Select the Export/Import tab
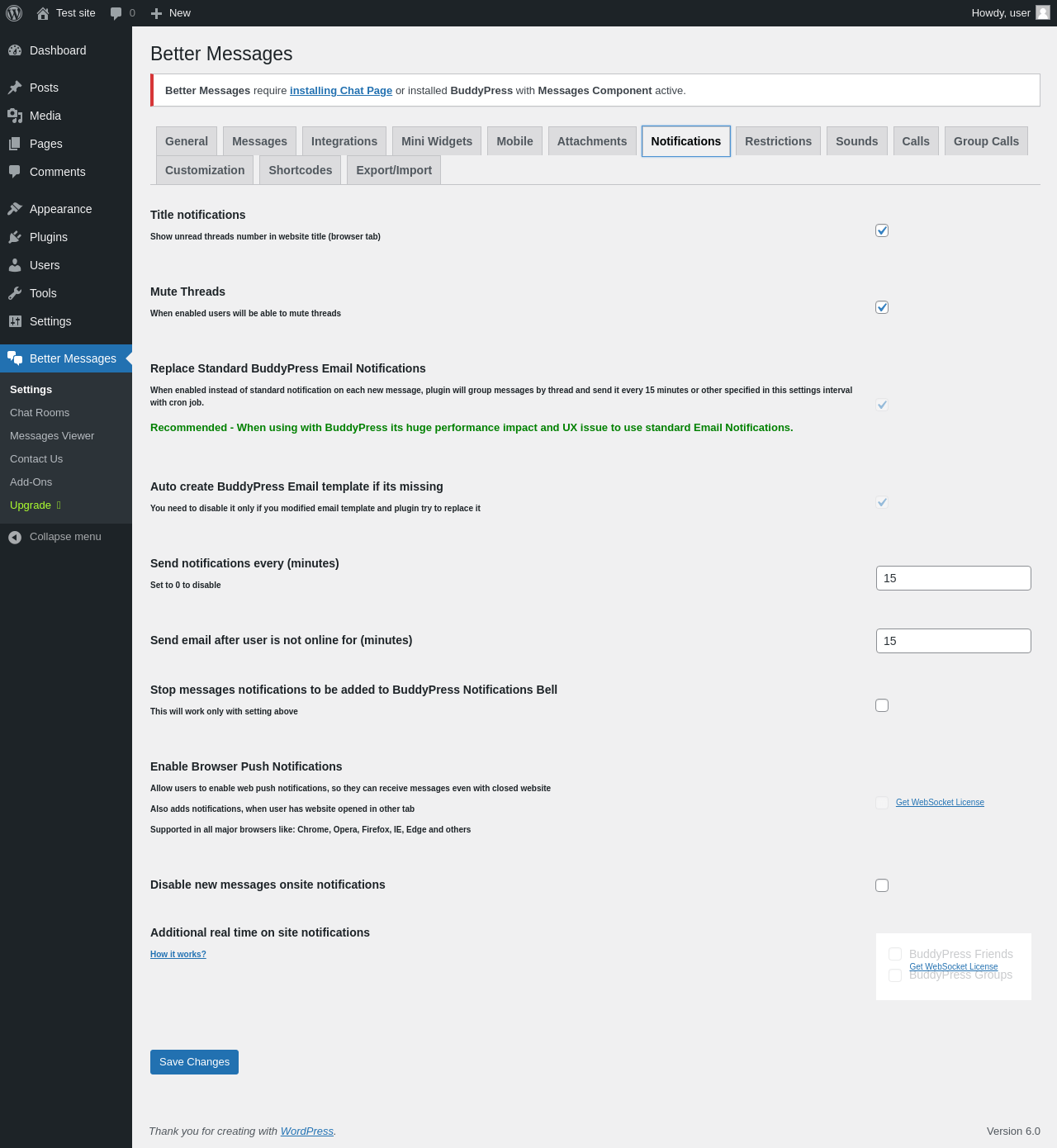The image size is (1057, 1148). [394, 170]
